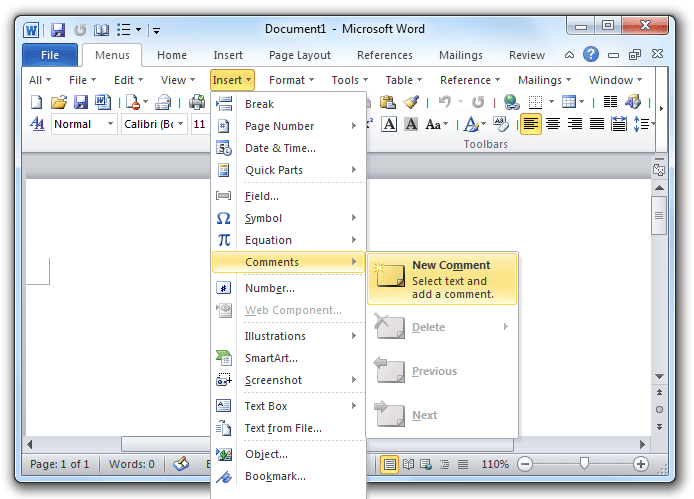The height and width of the screenshot is (499, 694).
Task: Click the Save icon in the Menus toolbar
Action: (x=81, y=102)
